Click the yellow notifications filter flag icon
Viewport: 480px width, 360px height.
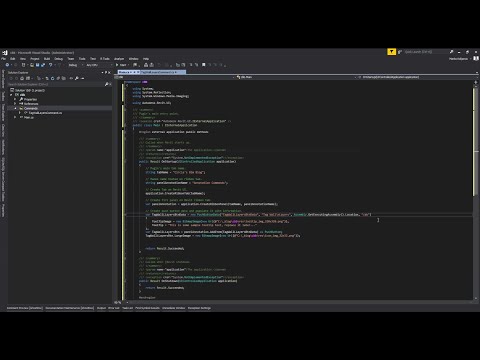click(x=391, y=52)
